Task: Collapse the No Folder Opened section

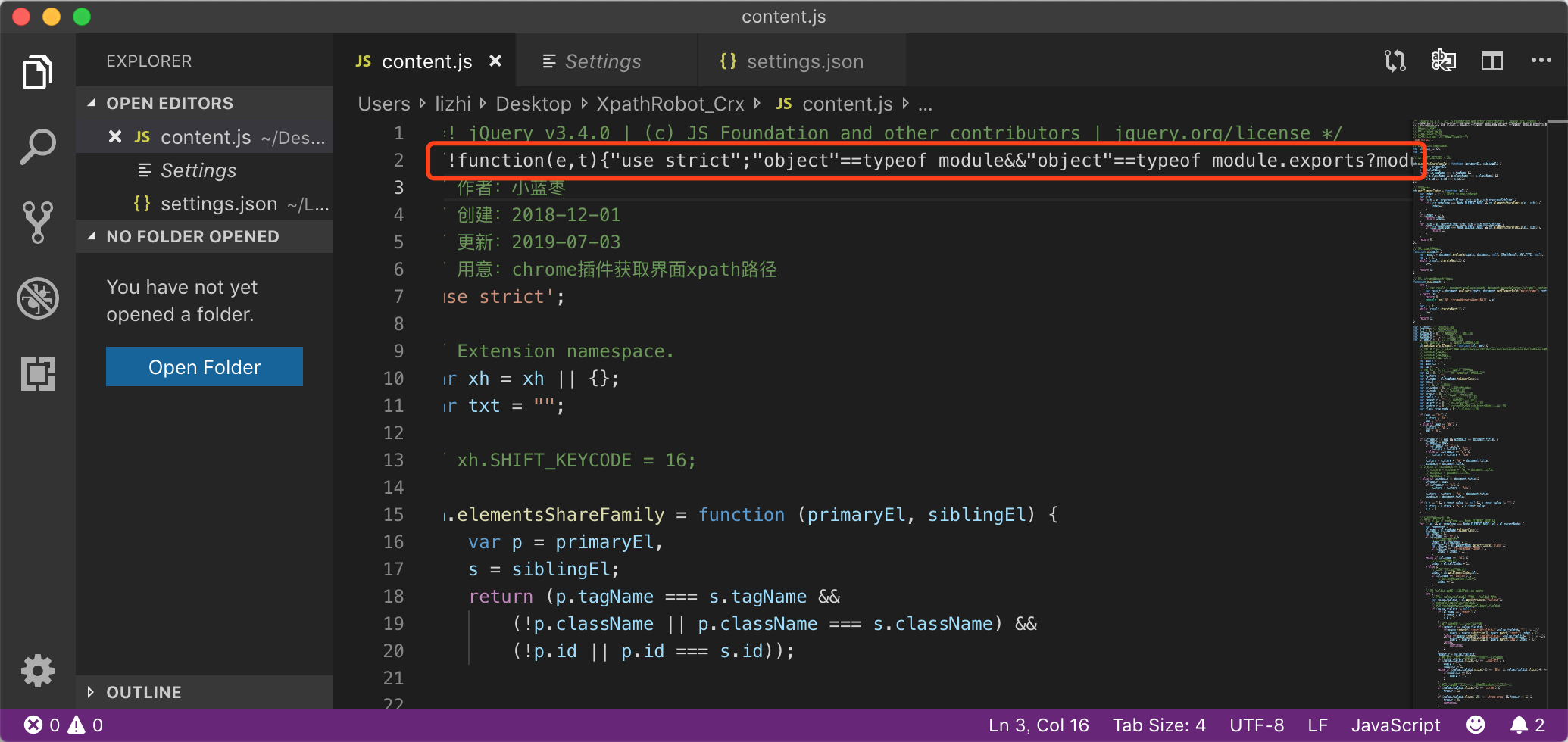Action: [205, 236]
